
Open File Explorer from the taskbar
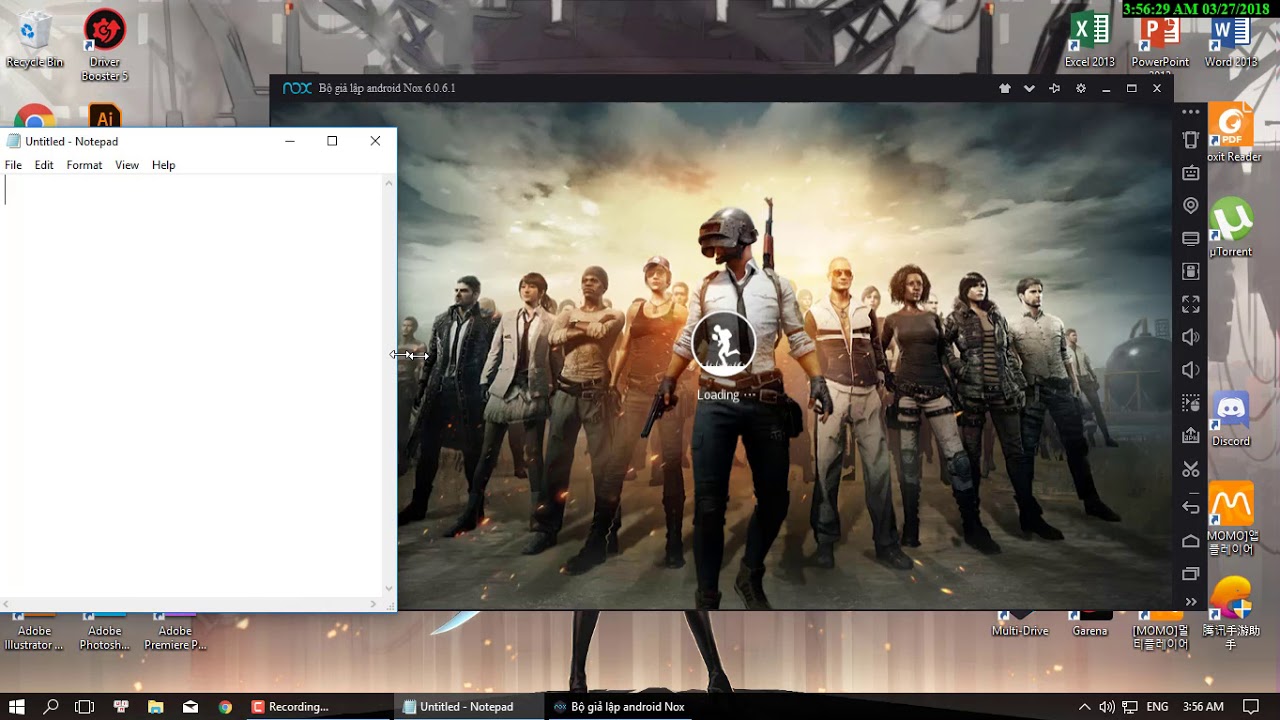(156, 707)
